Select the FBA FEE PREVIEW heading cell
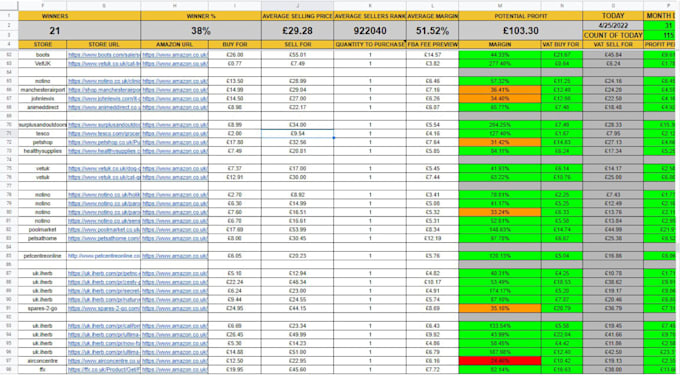This screenshot has width=680, height=383. 432,45
